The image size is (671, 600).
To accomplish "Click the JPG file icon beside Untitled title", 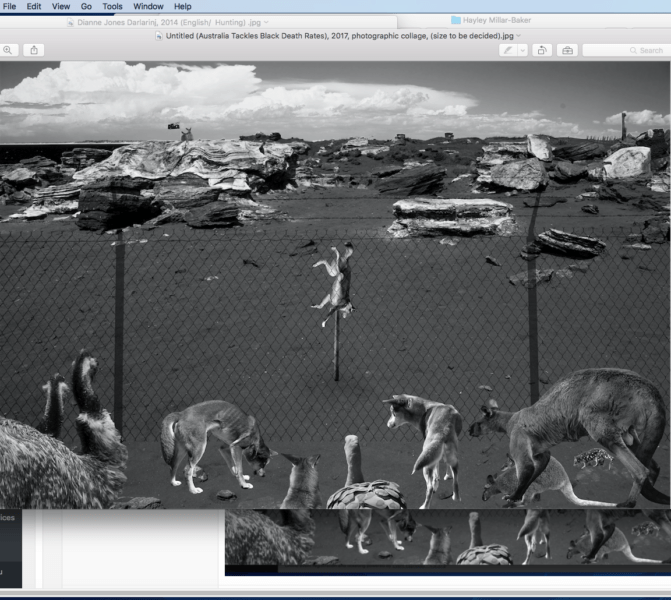I will [x=159, y=35].
